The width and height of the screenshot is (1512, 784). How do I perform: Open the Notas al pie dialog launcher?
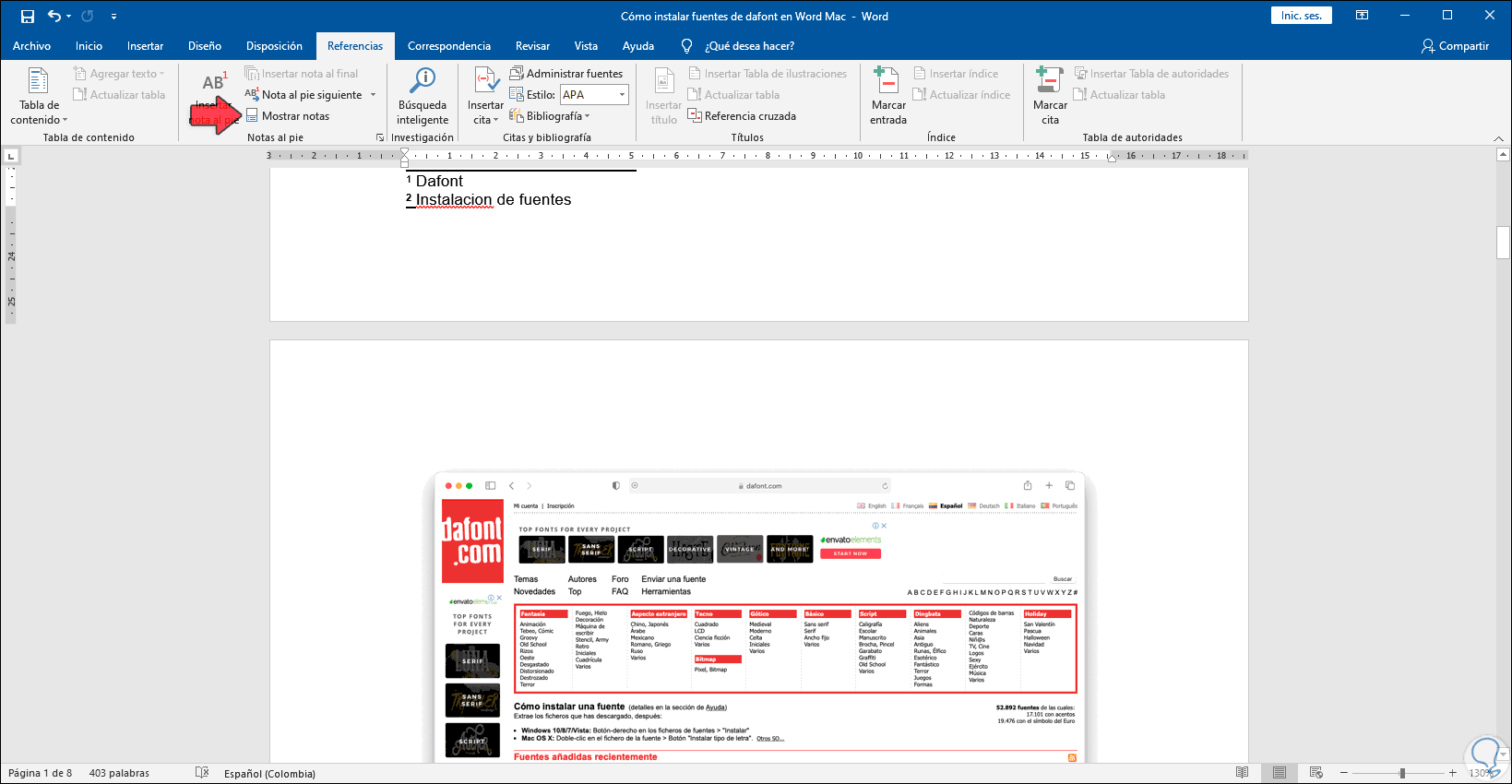[x=380, y=137]
